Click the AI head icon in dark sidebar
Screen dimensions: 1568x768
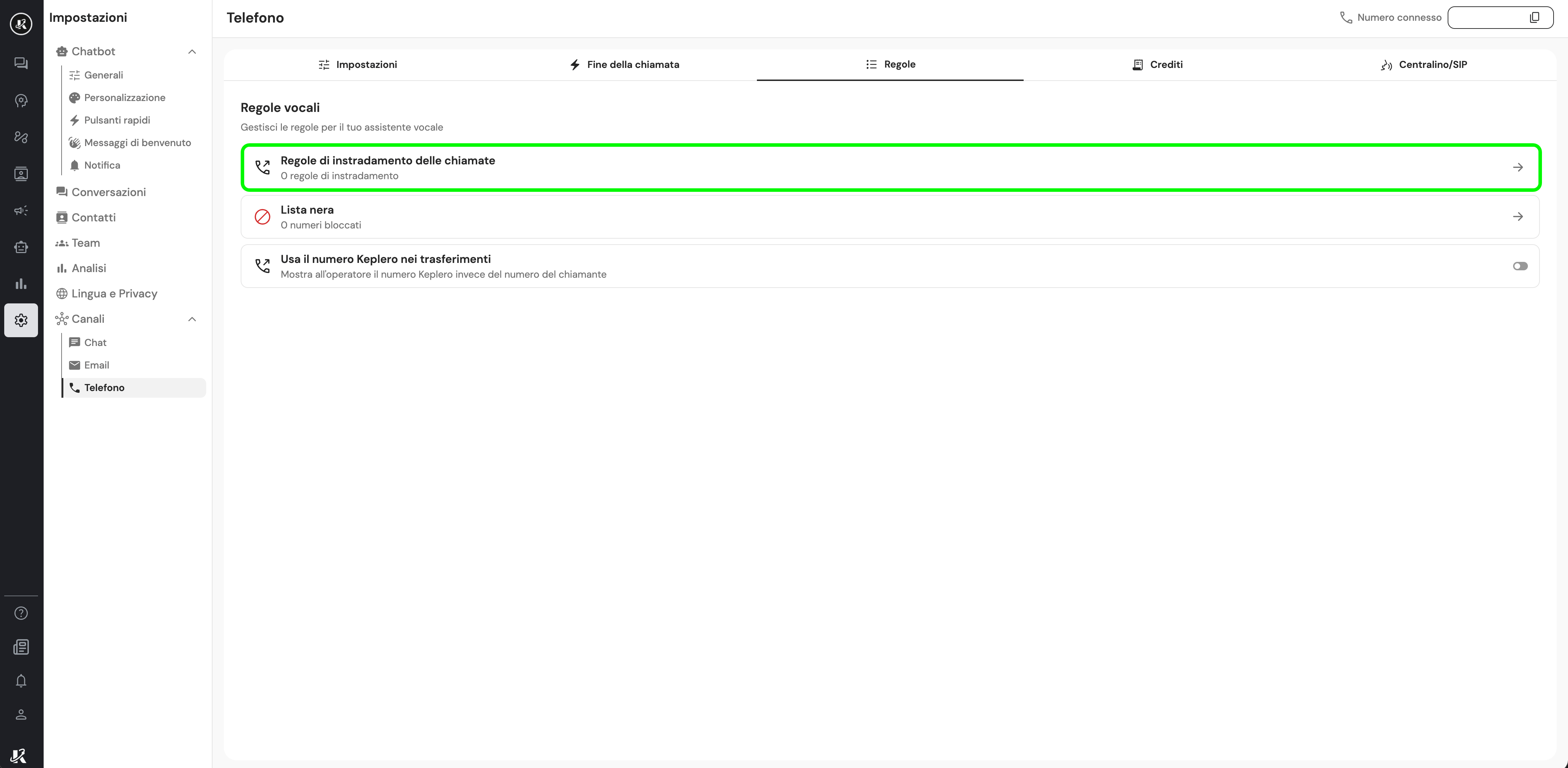coord(21,101)
